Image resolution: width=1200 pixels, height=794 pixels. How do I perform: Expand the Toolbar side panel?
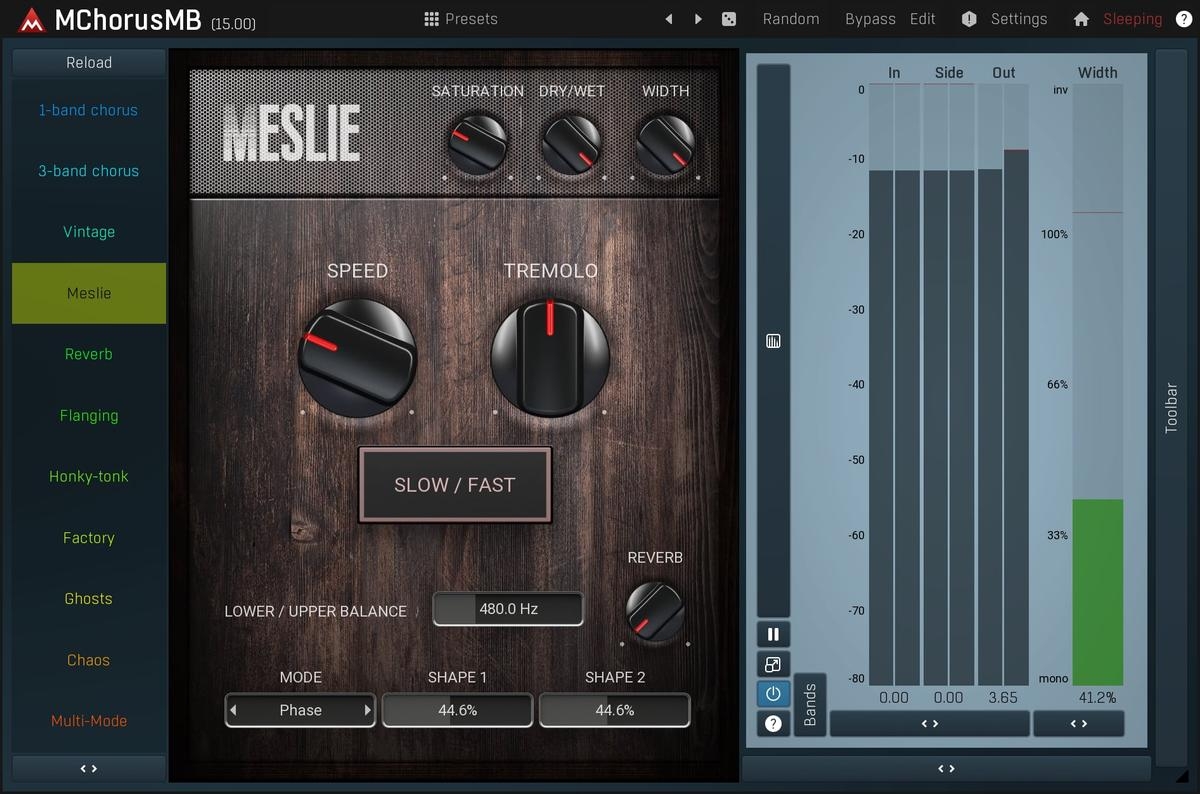1171,407
